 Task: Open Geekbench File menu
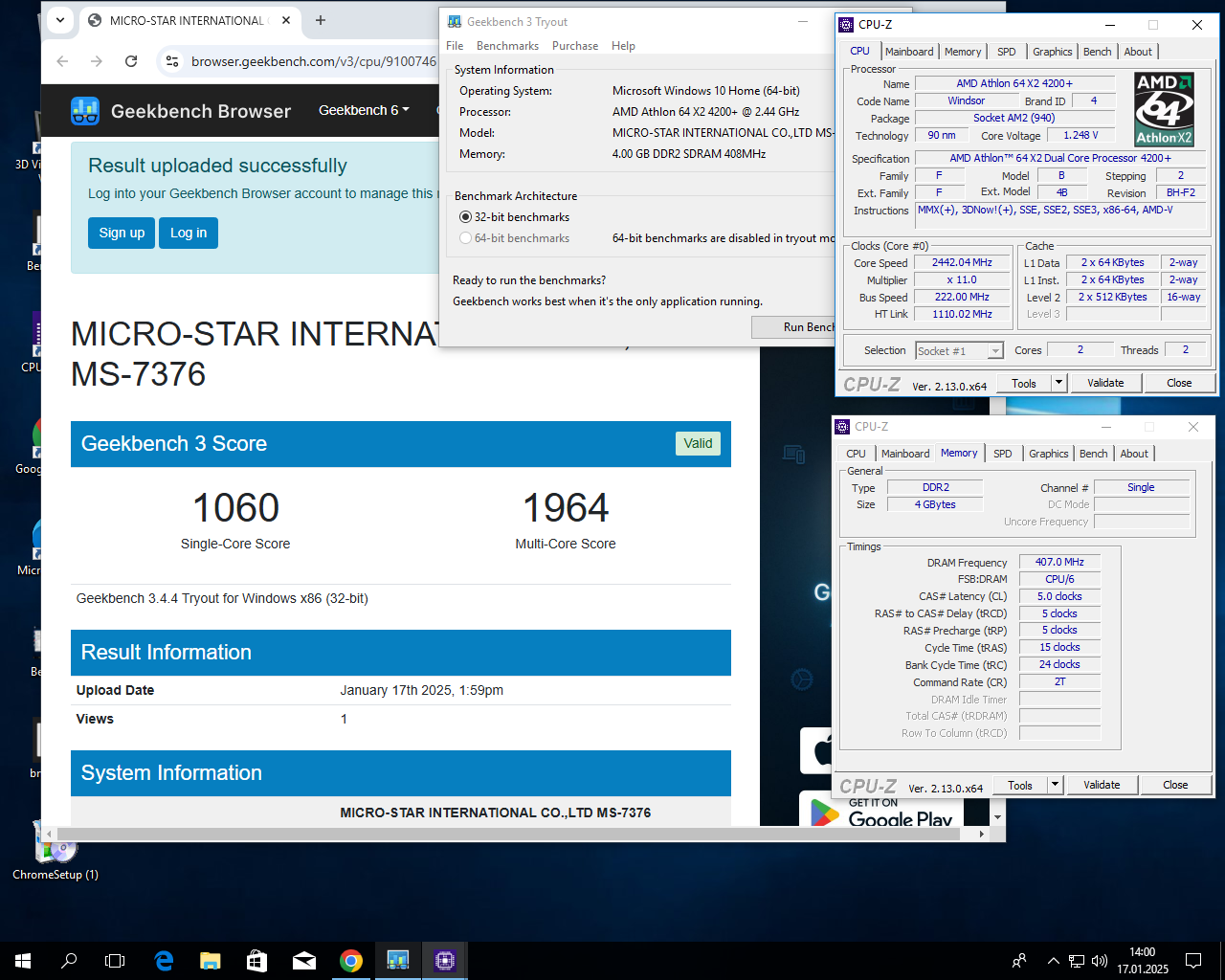click(455, 46)
